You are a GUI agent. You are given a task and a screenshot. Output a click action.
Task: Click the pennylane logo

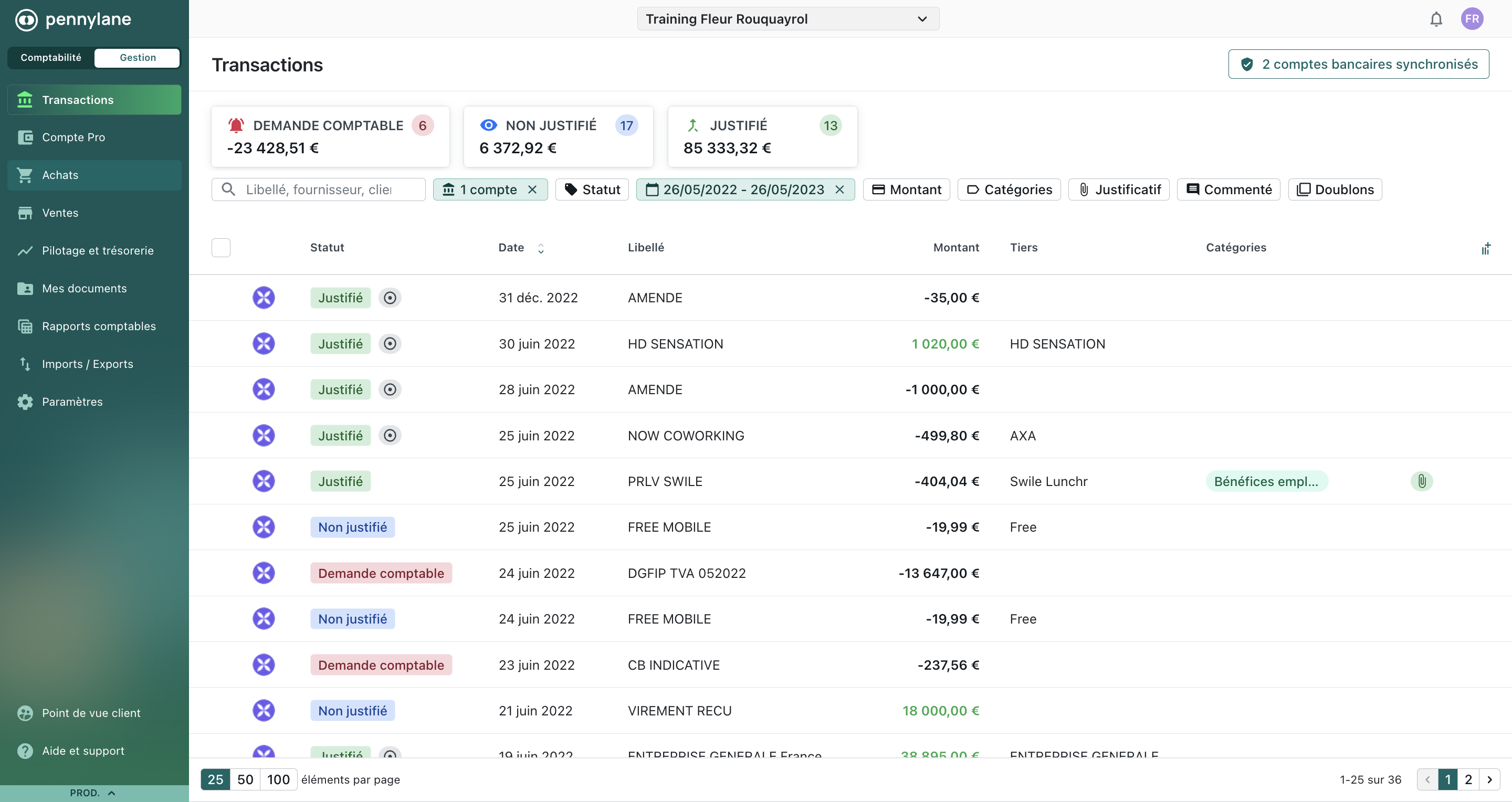coord(73,19)
